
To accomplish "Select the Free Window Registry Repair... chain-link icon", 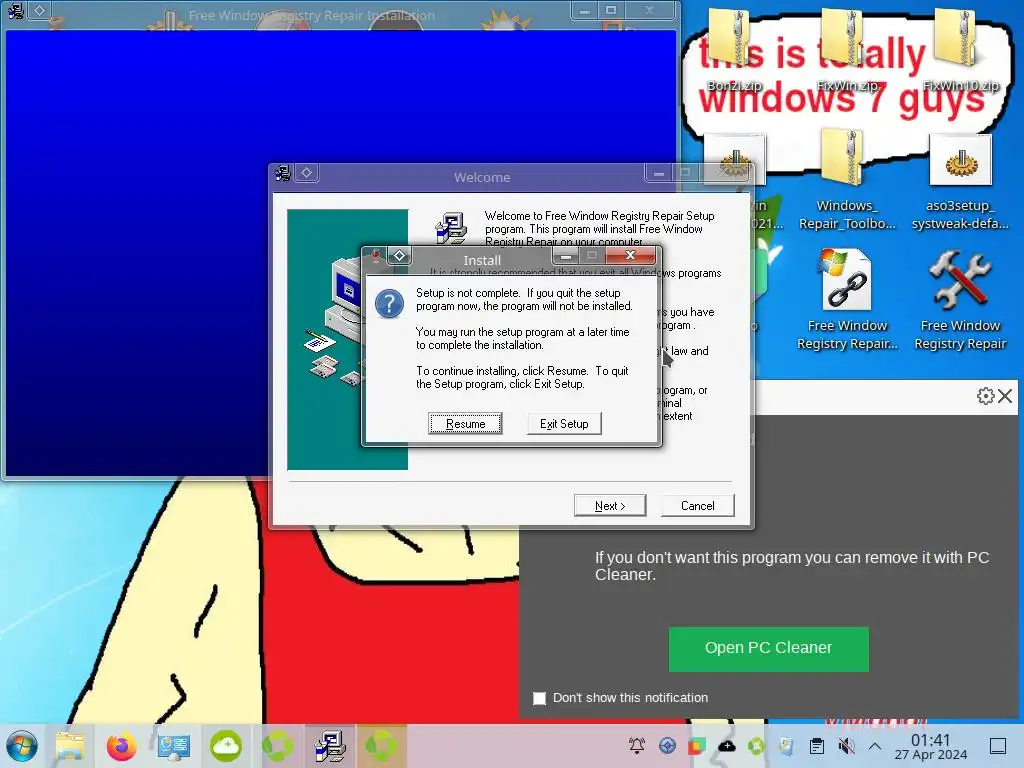I will [x=847, y=299].
